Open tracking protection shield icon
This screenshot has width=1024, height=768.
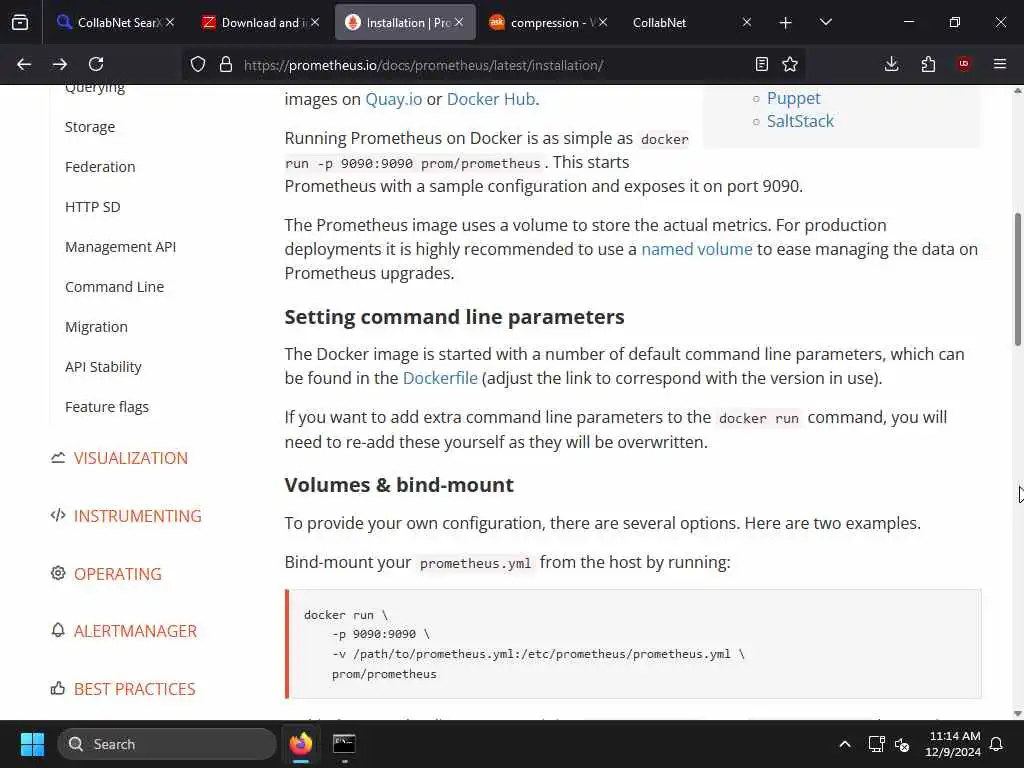[198, 64]
